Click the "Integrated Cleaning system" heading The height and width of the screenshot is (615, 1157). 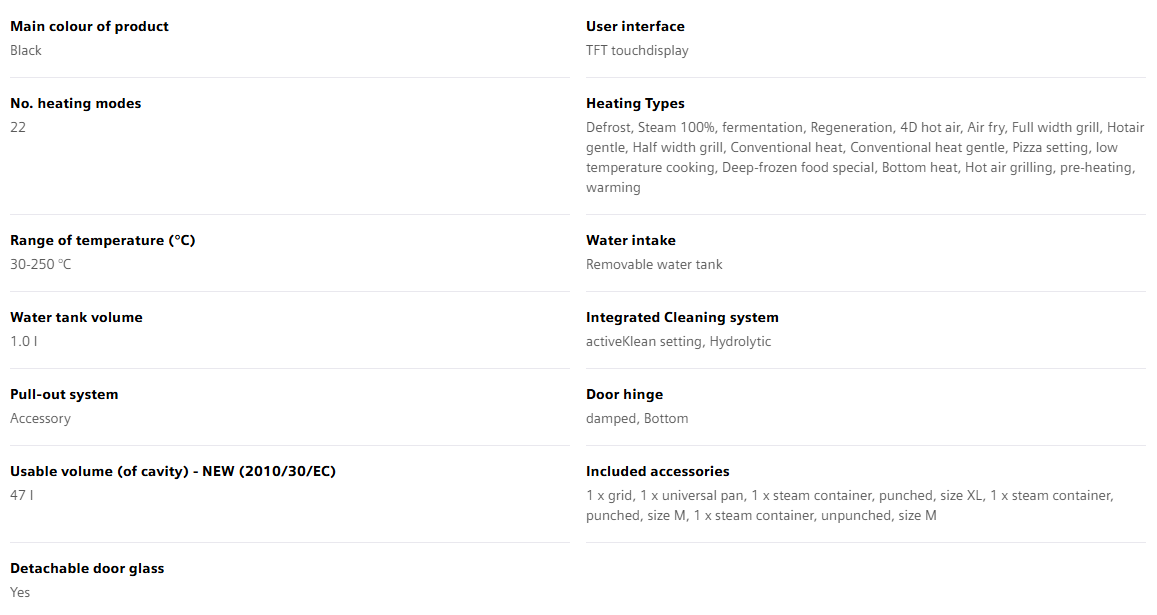pyautogui.click(x=682, y=318)
